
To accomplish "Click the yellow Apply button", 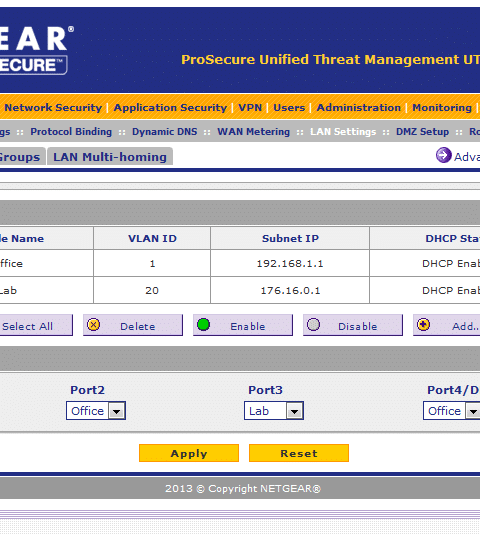I will (189, 453).
